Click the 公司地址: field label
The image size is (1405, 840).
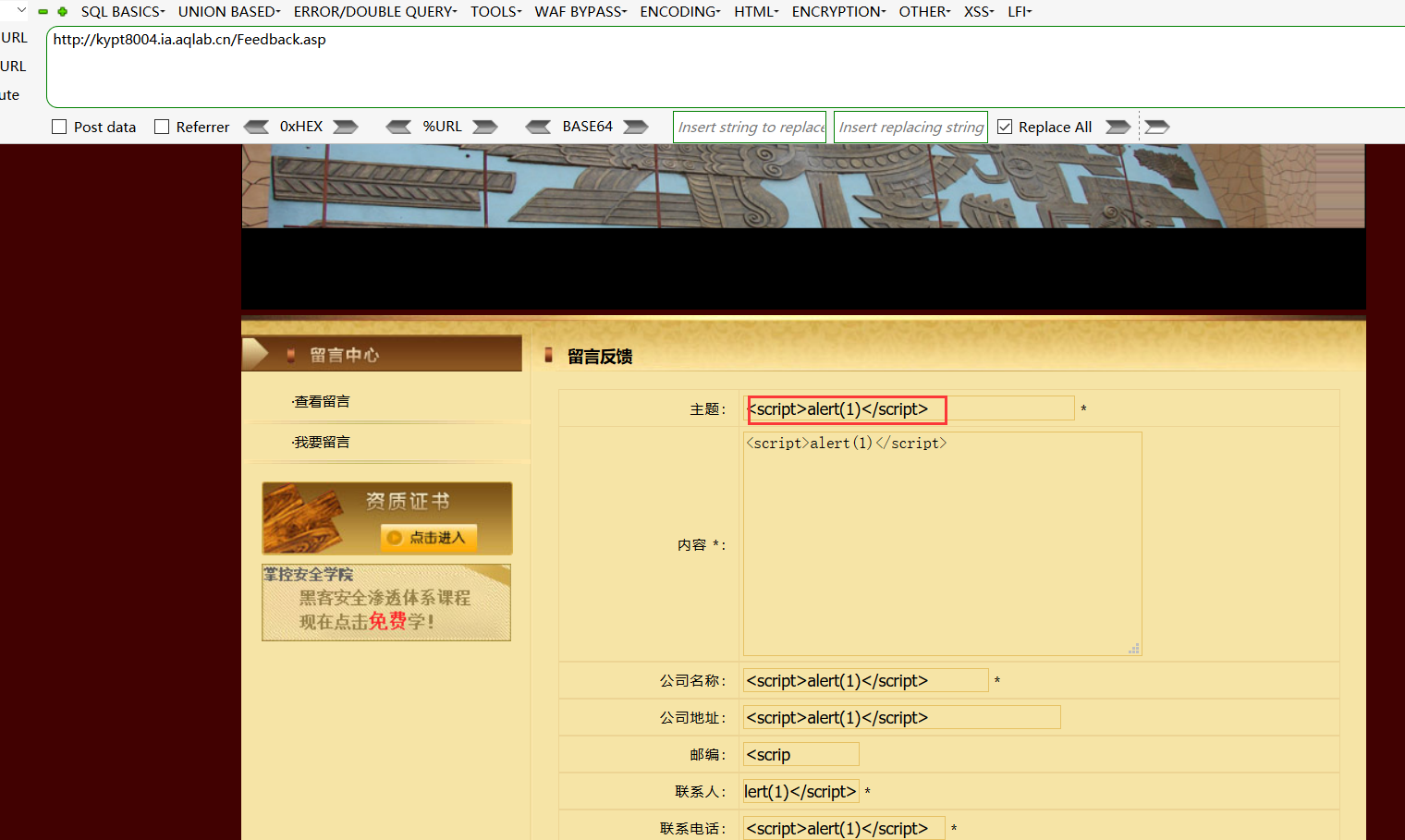click(693, 718)
